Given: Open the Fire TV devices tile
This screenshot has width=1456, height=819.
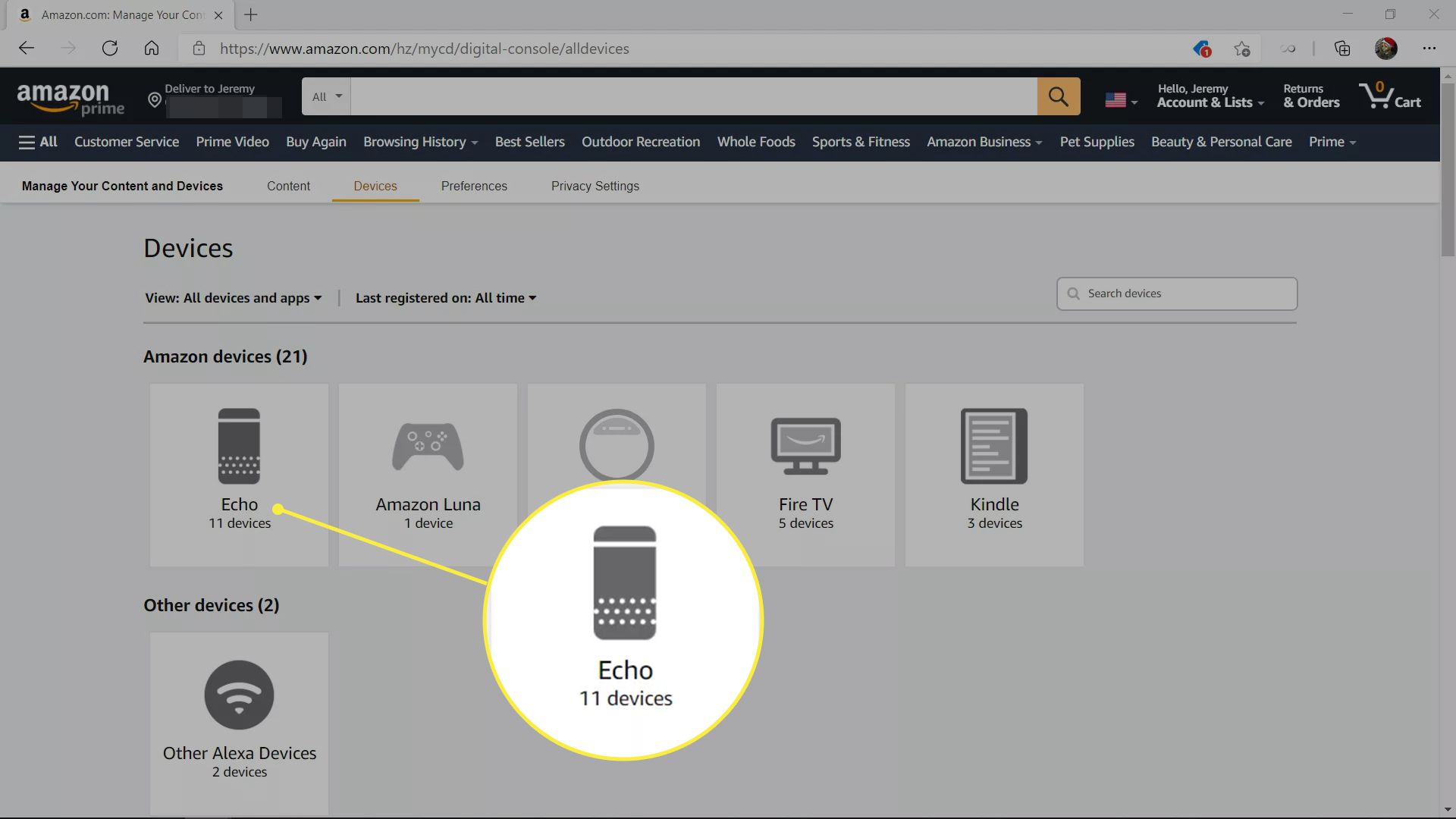Looking at the screenshot, I should point(805,475).
